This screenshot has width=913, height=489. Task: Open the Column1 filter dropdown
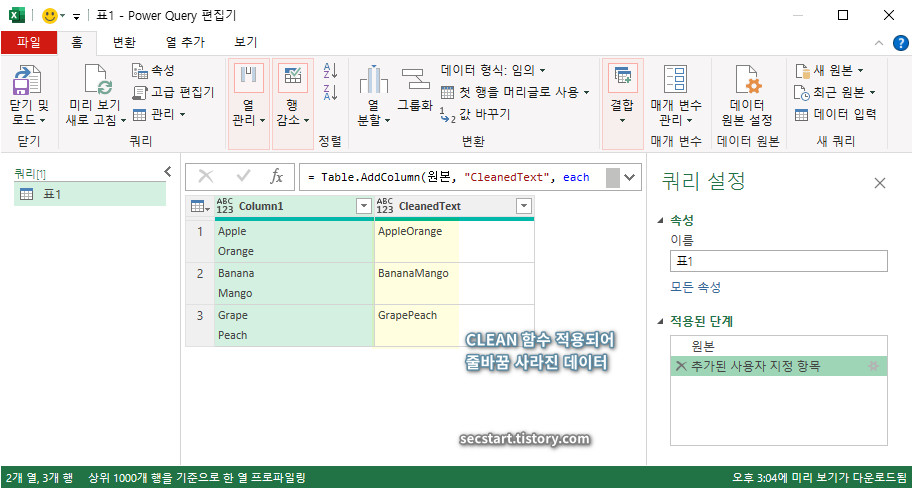tap(363, 206)
